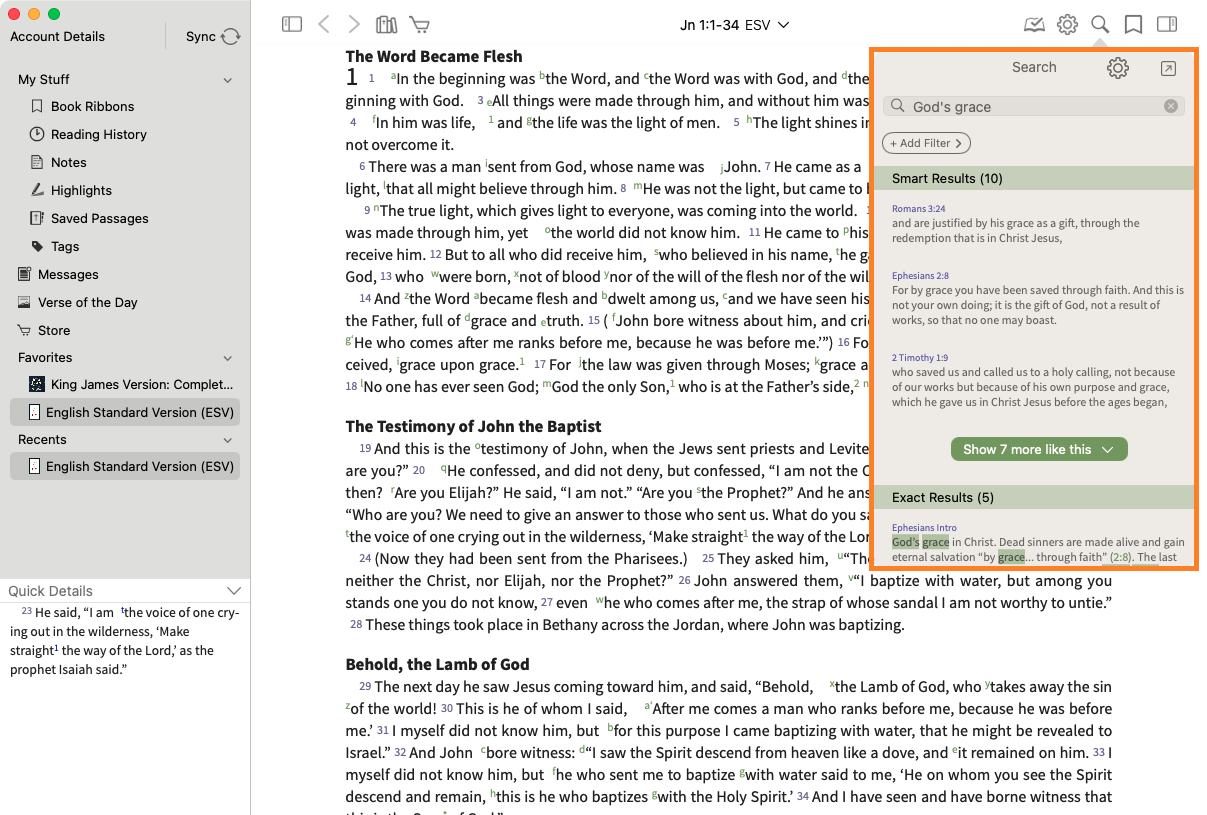Click the magnifying glass search icon
This screenshot has width=1207, height=815.
click(x=1100, y=24)
